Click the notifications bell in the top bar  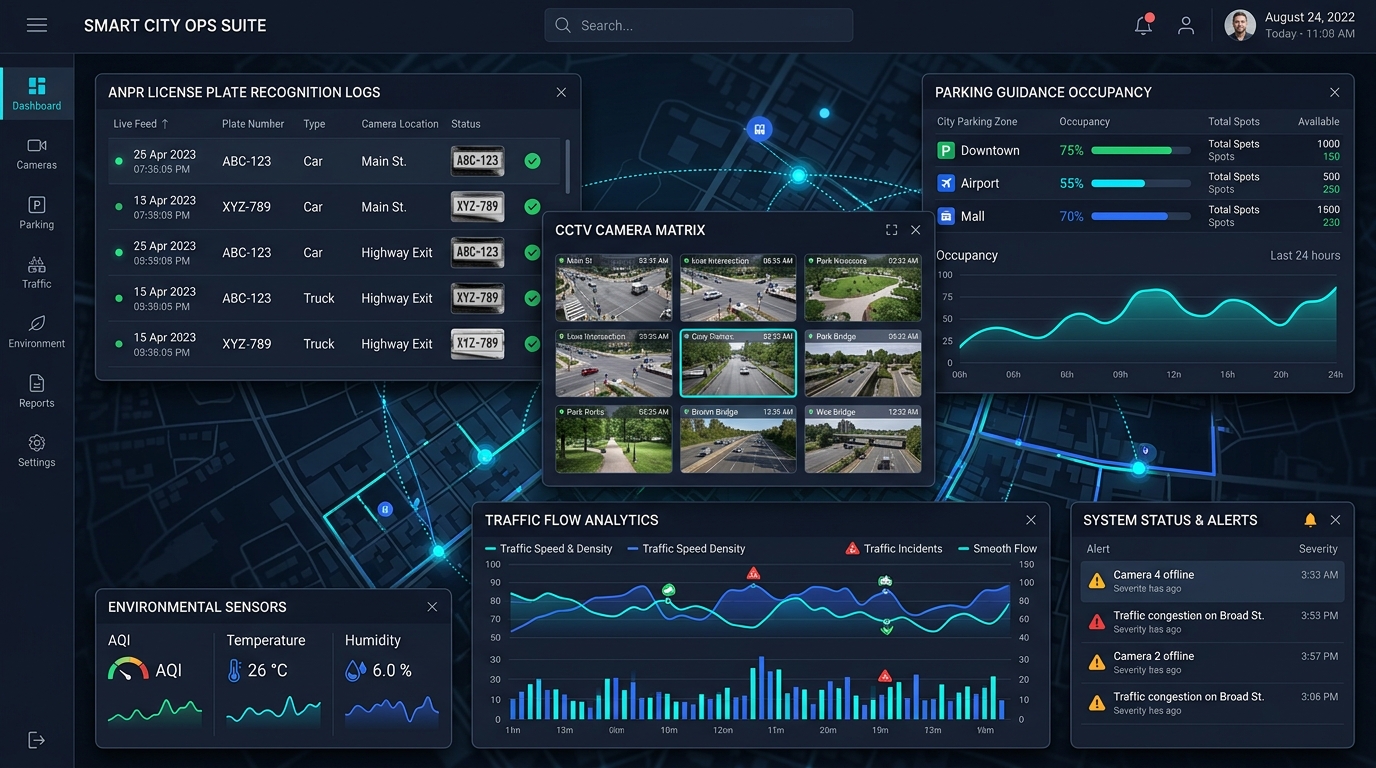1144,25
